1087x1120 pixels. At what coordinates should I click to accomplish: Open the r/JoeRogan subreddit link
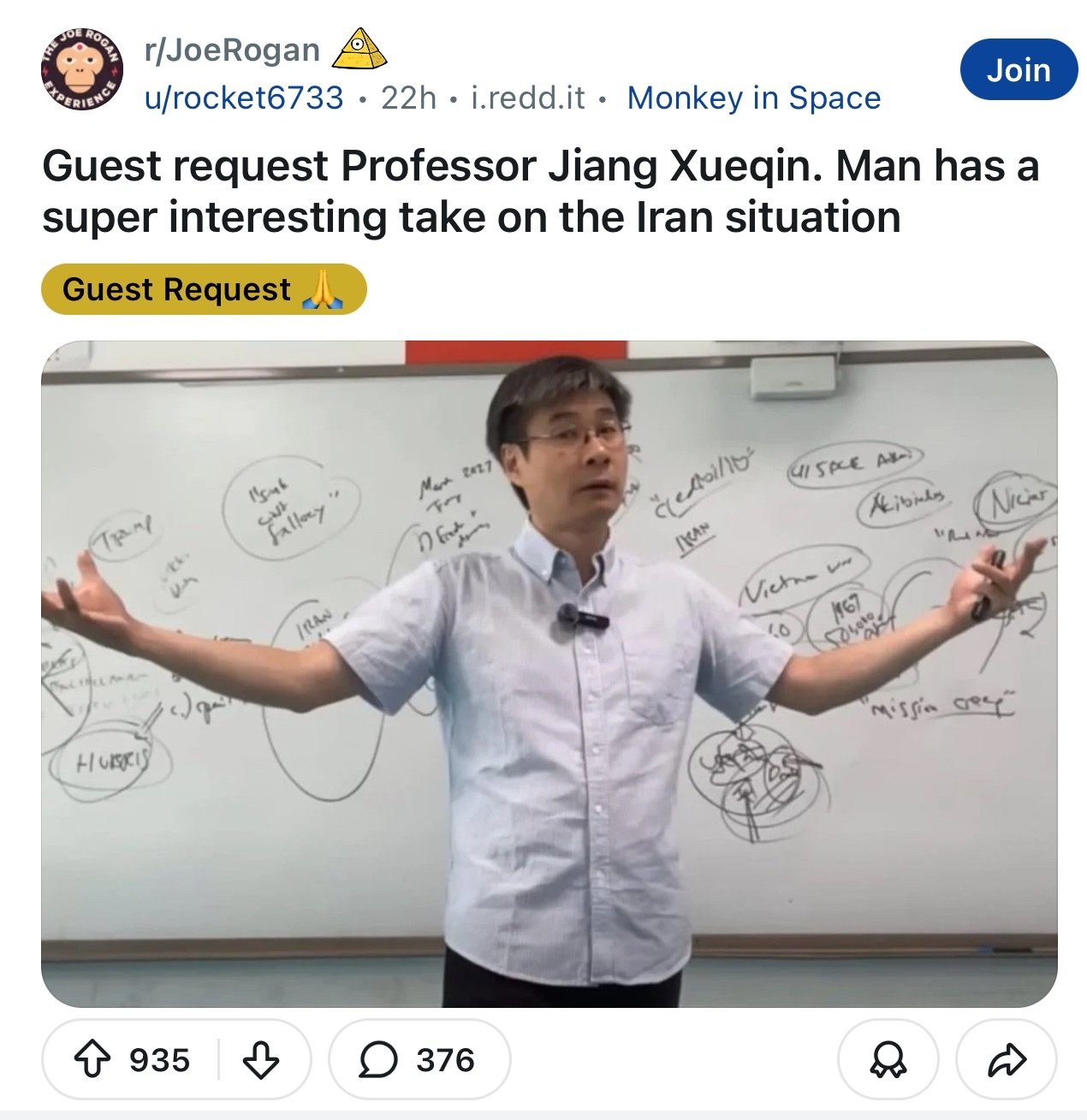tap(232, 50)
